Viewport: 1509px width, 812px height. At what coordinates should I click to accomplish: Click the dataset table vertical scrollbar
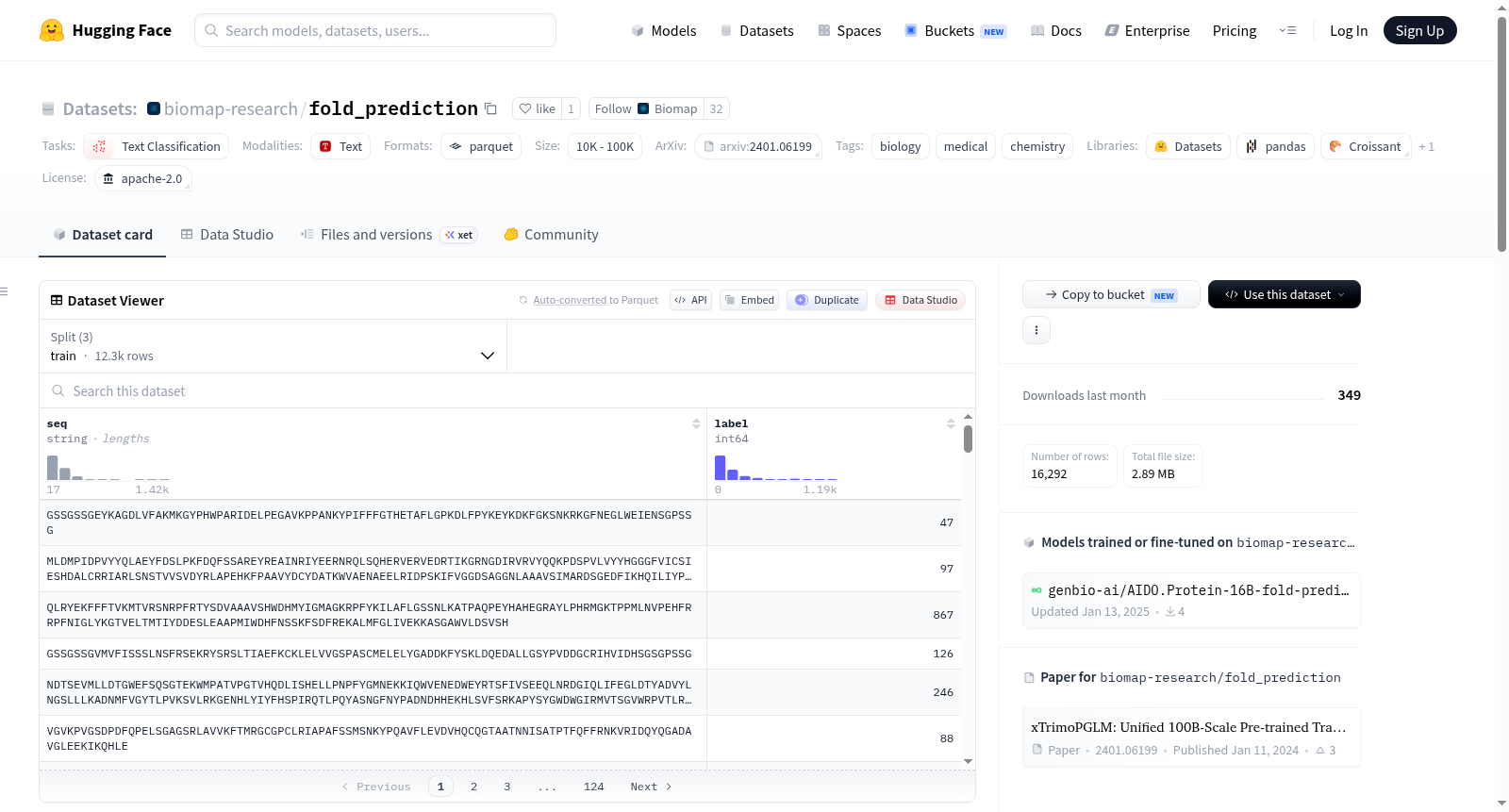pyautogui.click(x=968, y=439)
